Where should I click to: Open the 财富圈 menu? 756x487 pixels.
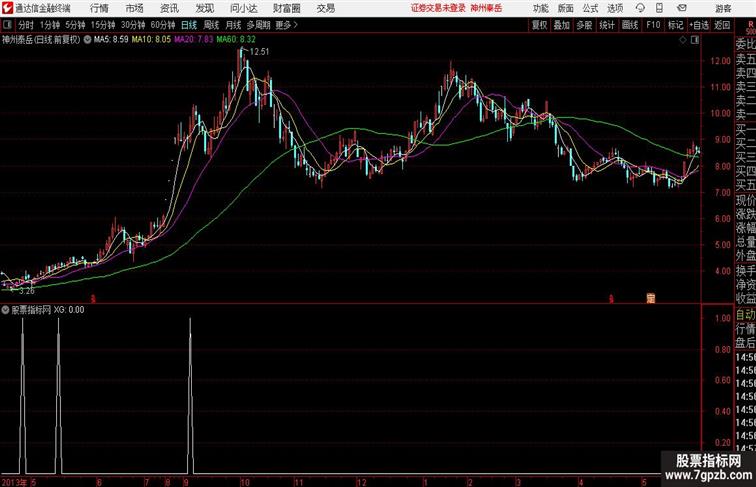(x=286, y=8)
